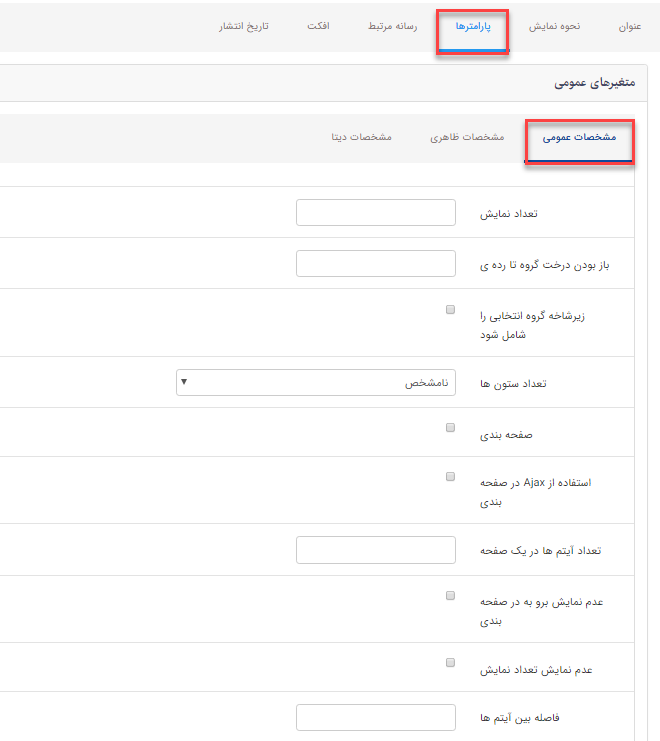Click the تعداد نمایش input field
The height and width of the screenshot is (741, 660).
point(376,213)
